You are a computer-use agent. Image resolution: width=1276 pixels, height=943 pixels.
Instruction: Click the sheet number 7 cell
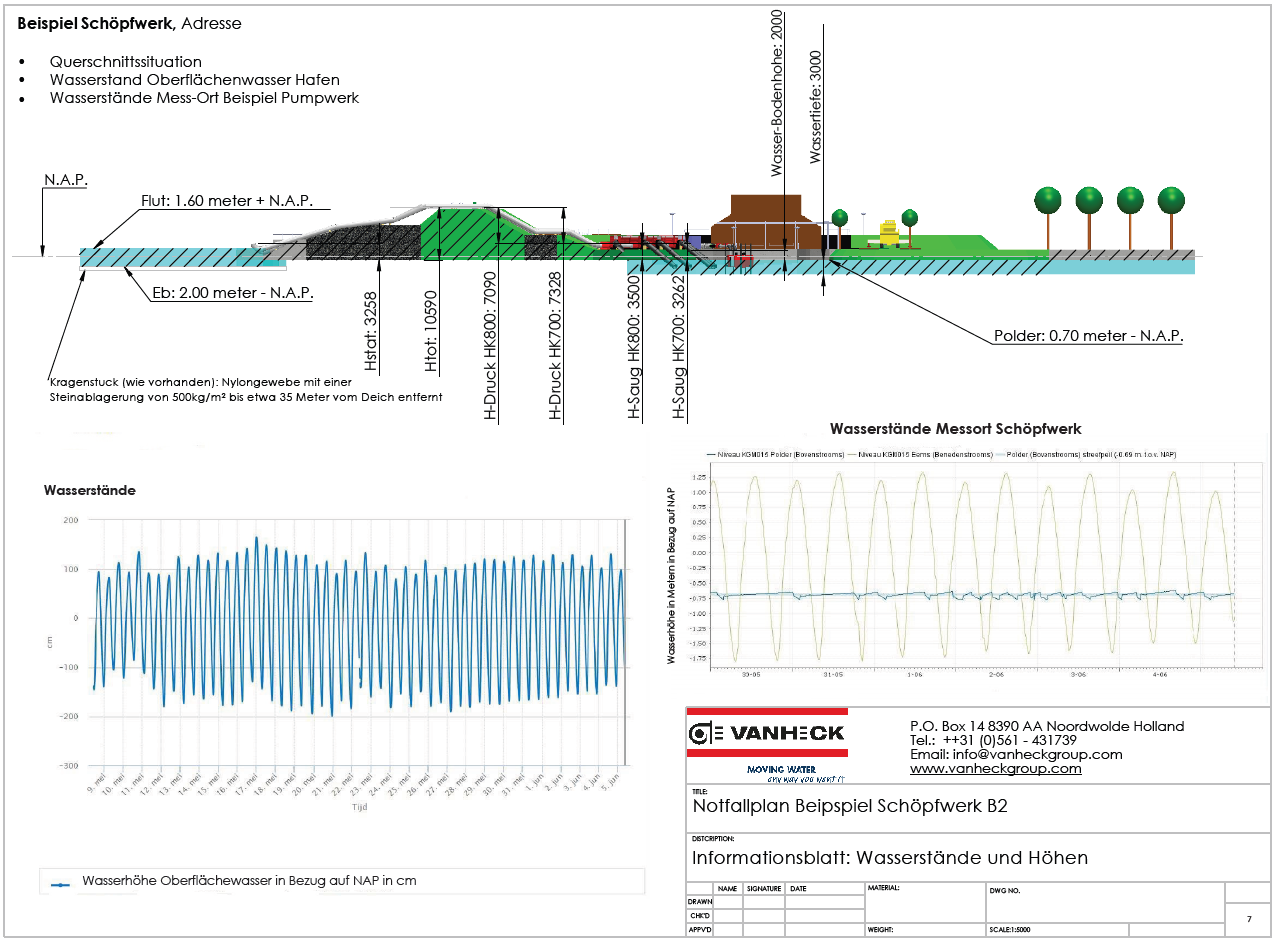pos(1248,919)
